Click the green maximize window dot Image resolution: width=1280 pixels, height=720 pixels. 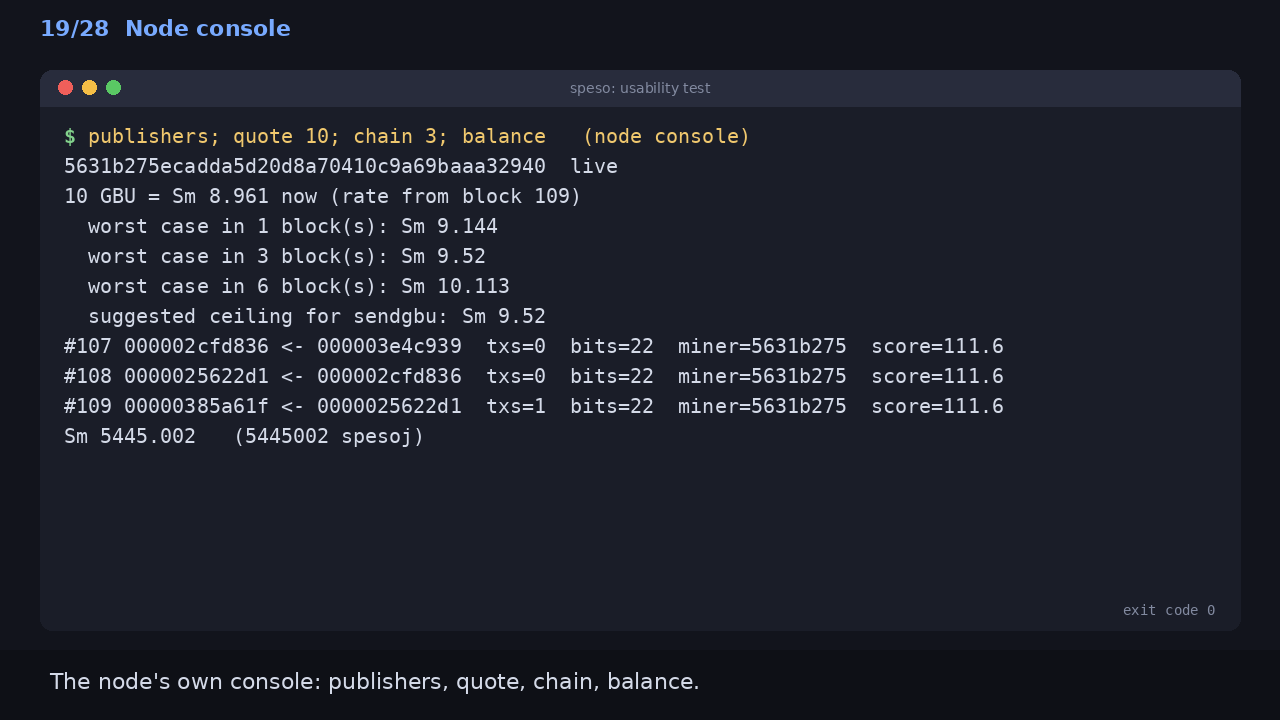[113, 87]
